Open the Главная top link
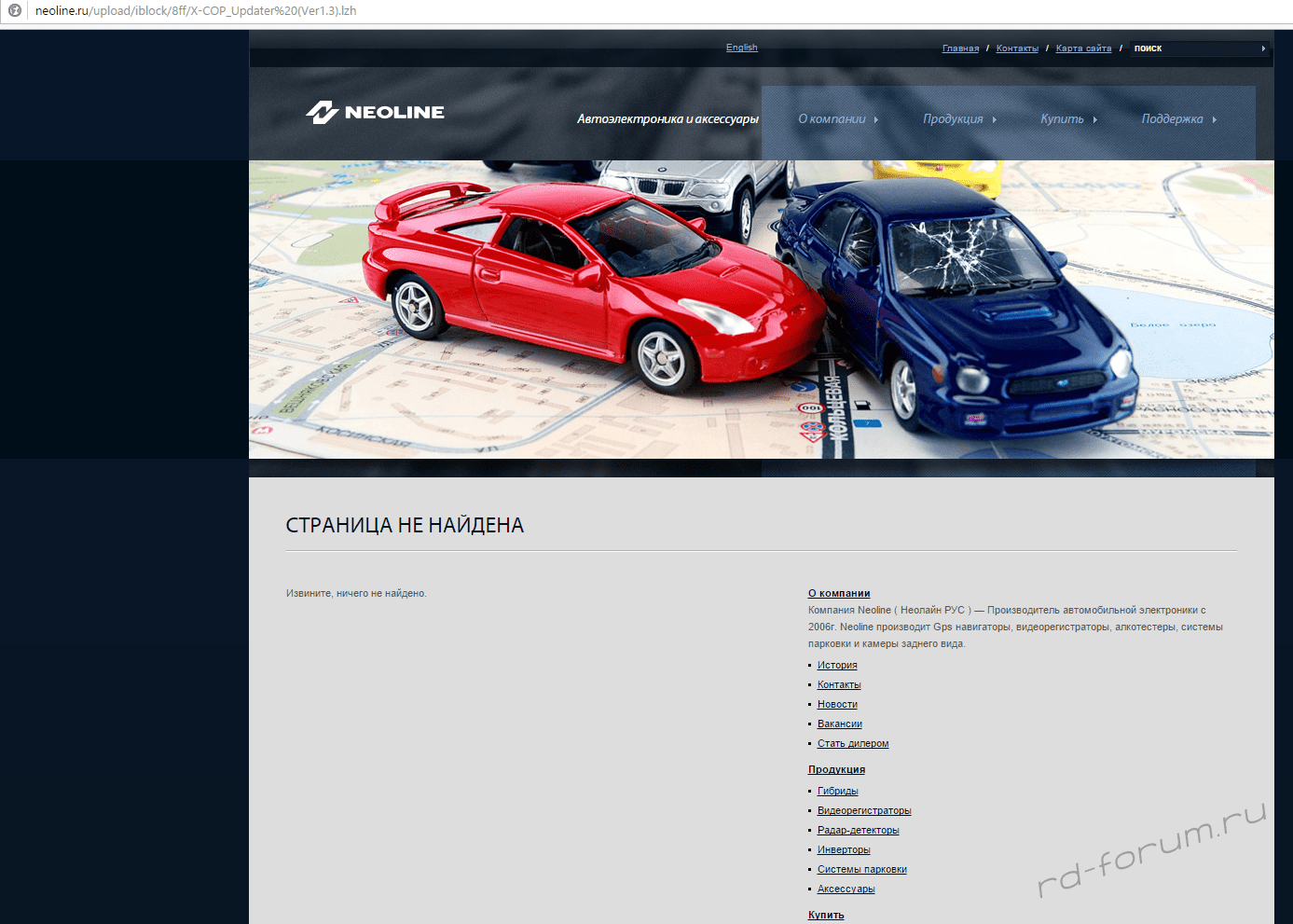 [x=960, y=48]
